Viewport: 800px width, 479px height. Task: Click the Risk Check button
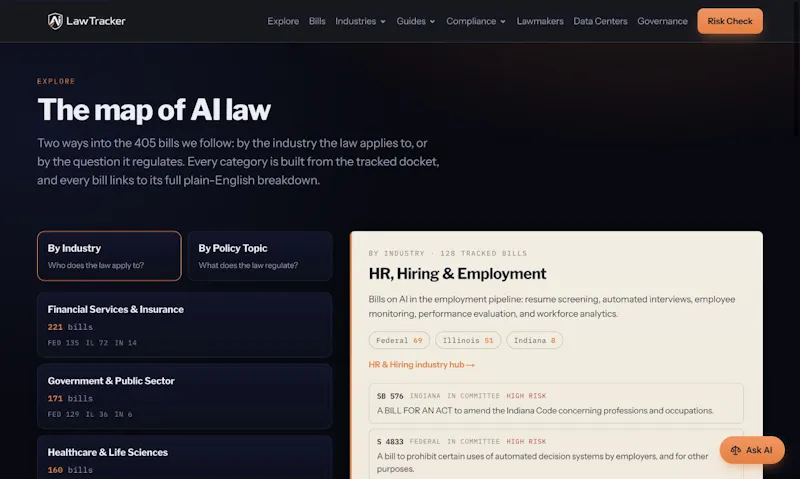click(730, 21)
